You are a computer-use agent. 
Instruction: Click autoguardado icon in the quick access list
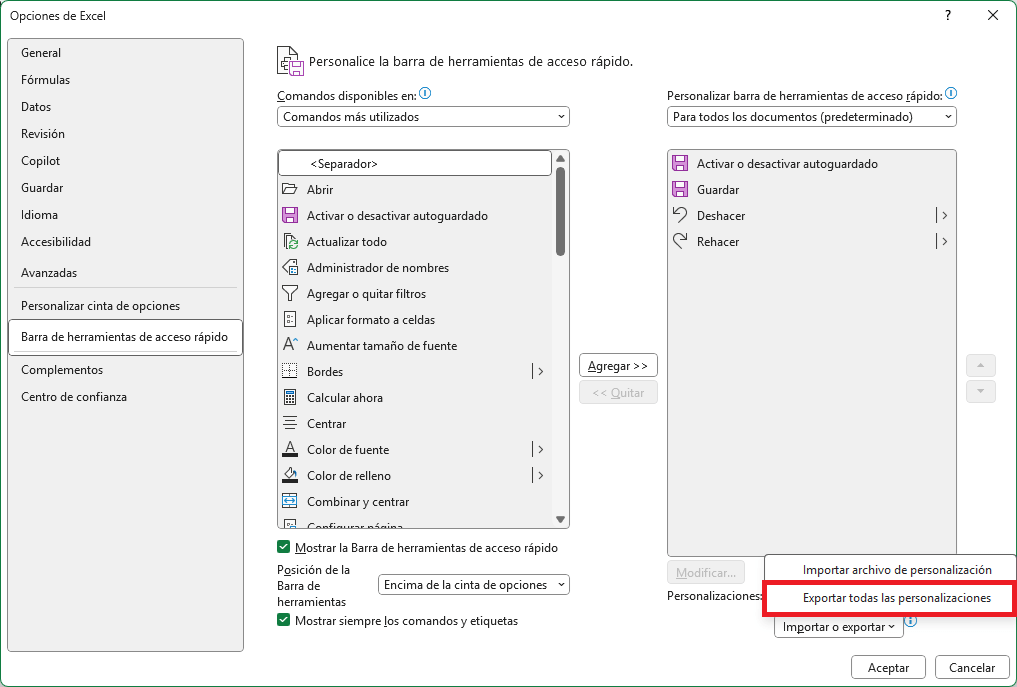click(680, 163)
